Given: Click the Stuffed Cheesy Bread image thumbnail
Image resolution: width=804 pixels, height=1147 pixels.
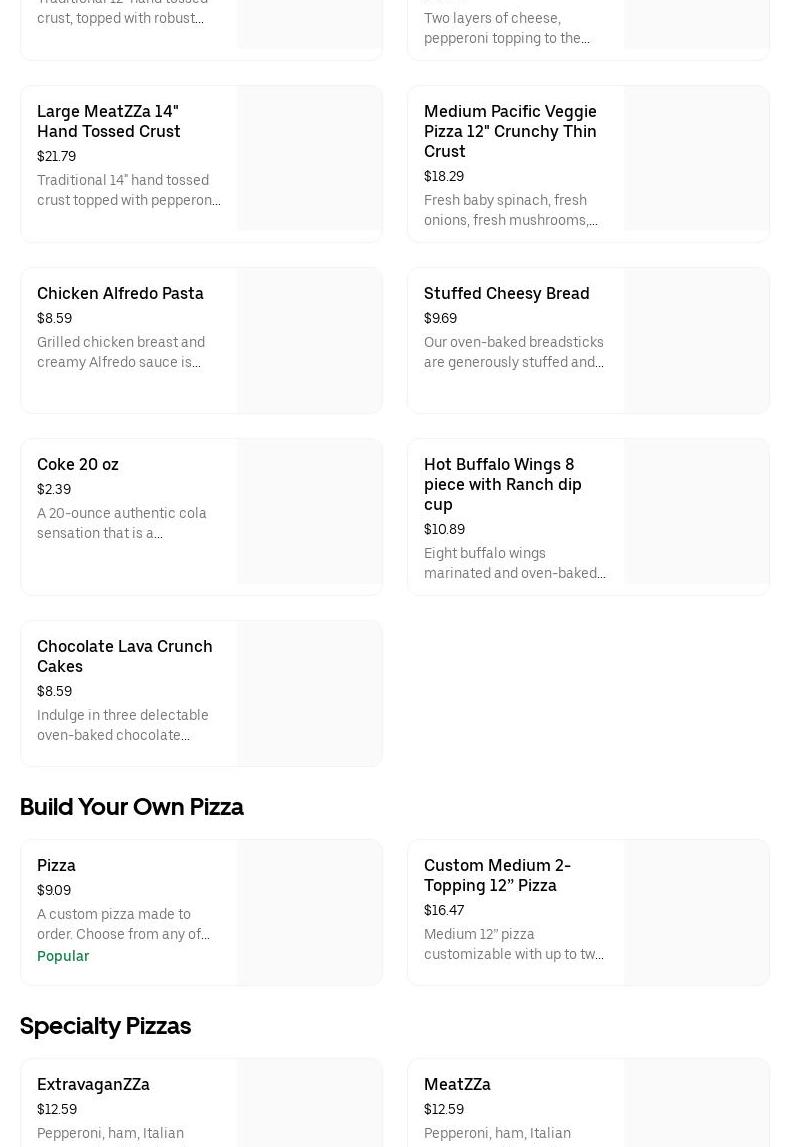Looking at the screenshot, I should (696, 340).
